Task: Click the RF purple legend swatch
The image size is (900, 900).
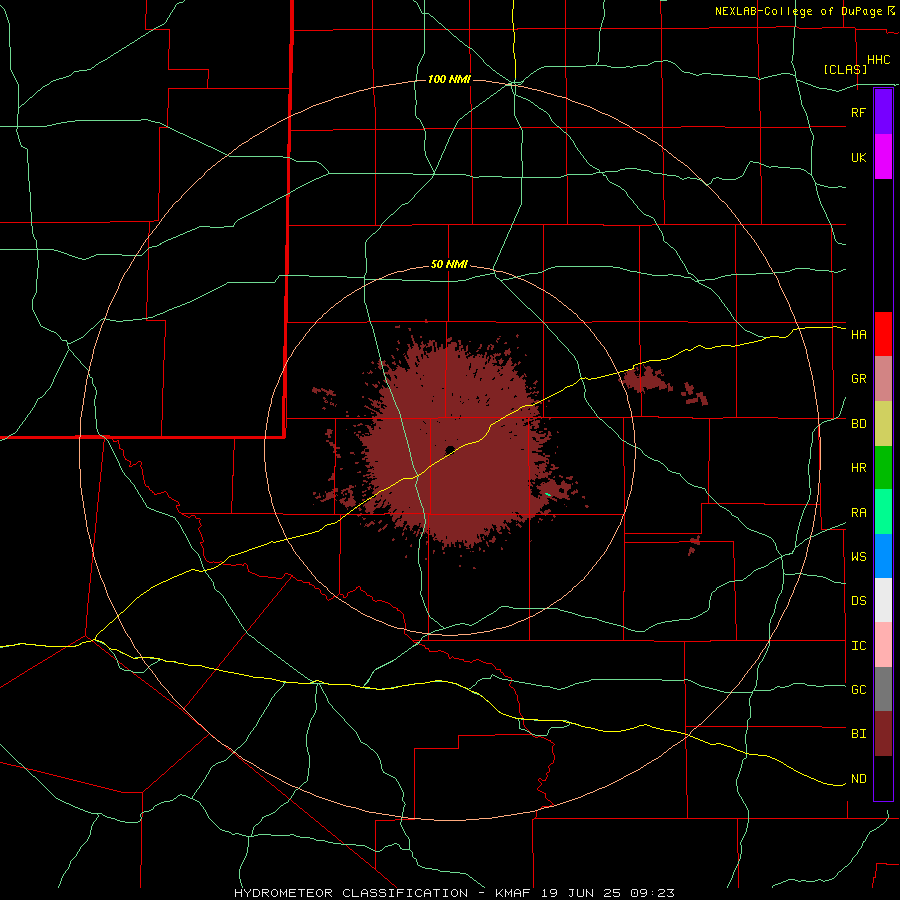Action: click(x=883, y=112)
